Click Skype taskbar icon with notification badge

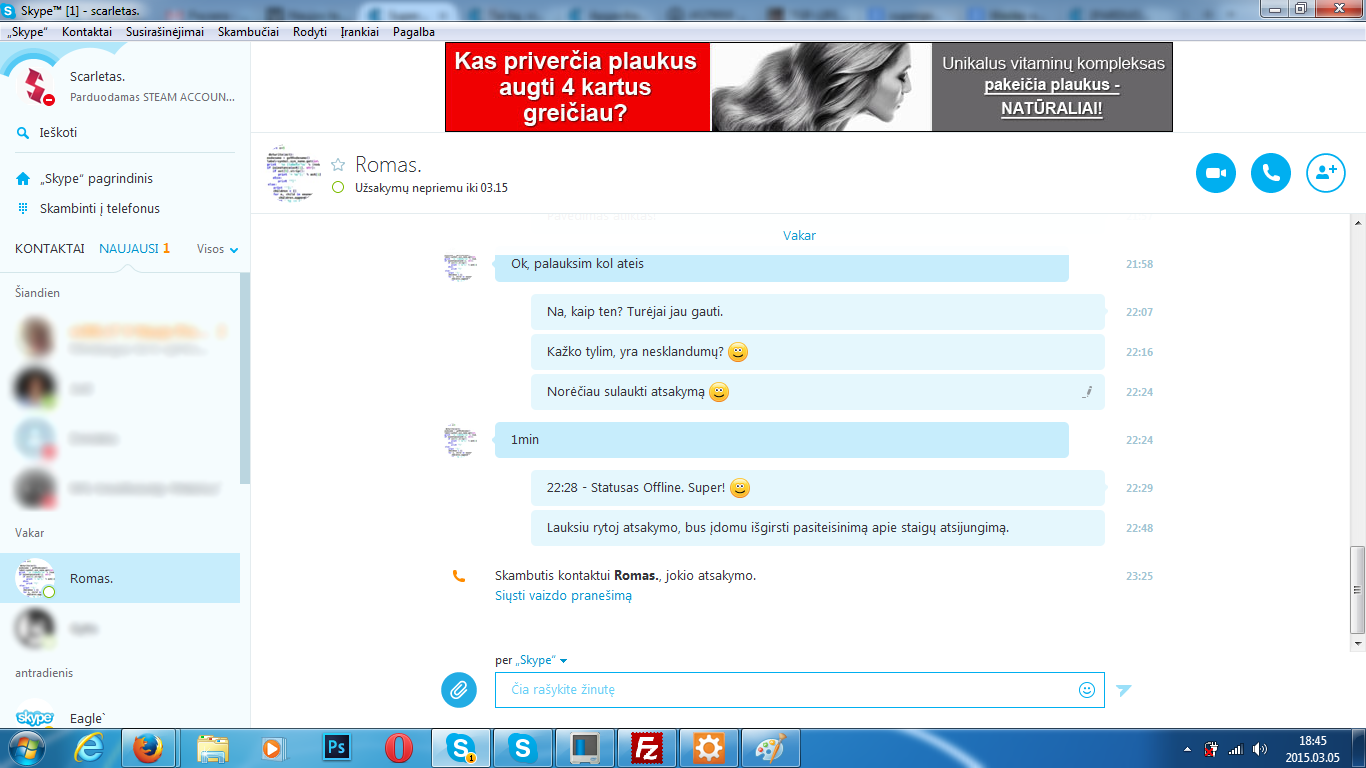click(461, 747)
